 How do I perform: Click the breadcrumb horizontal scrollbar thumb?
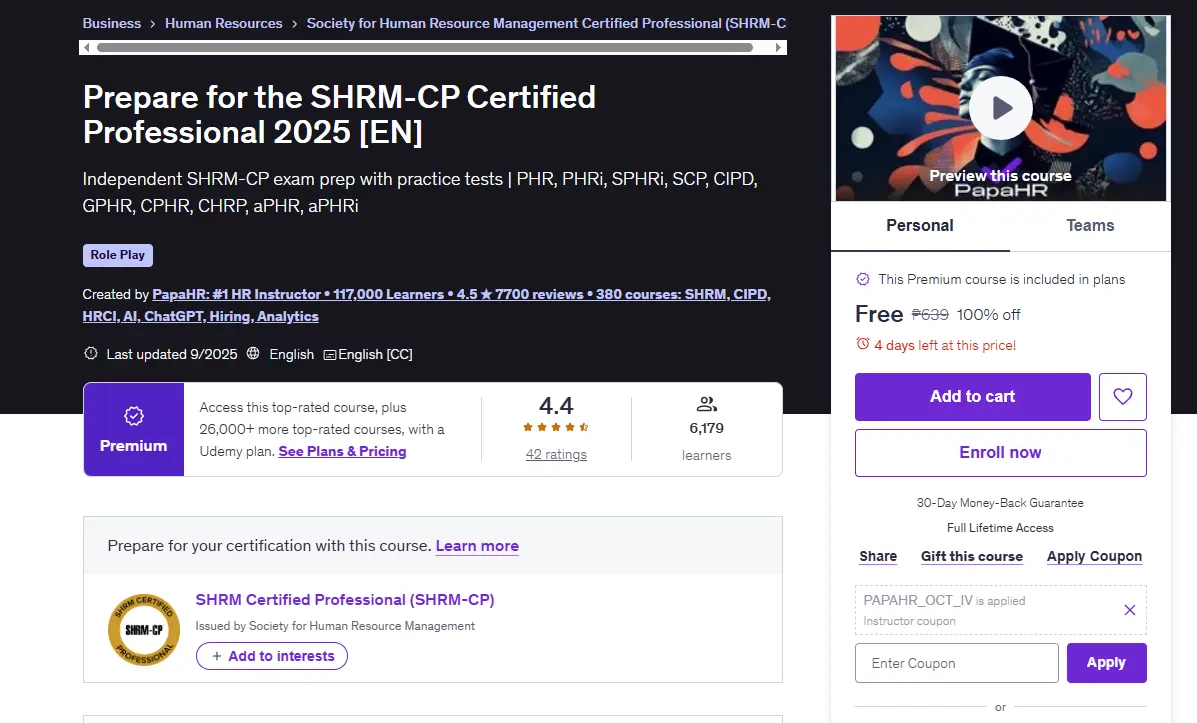click(424, 47)
